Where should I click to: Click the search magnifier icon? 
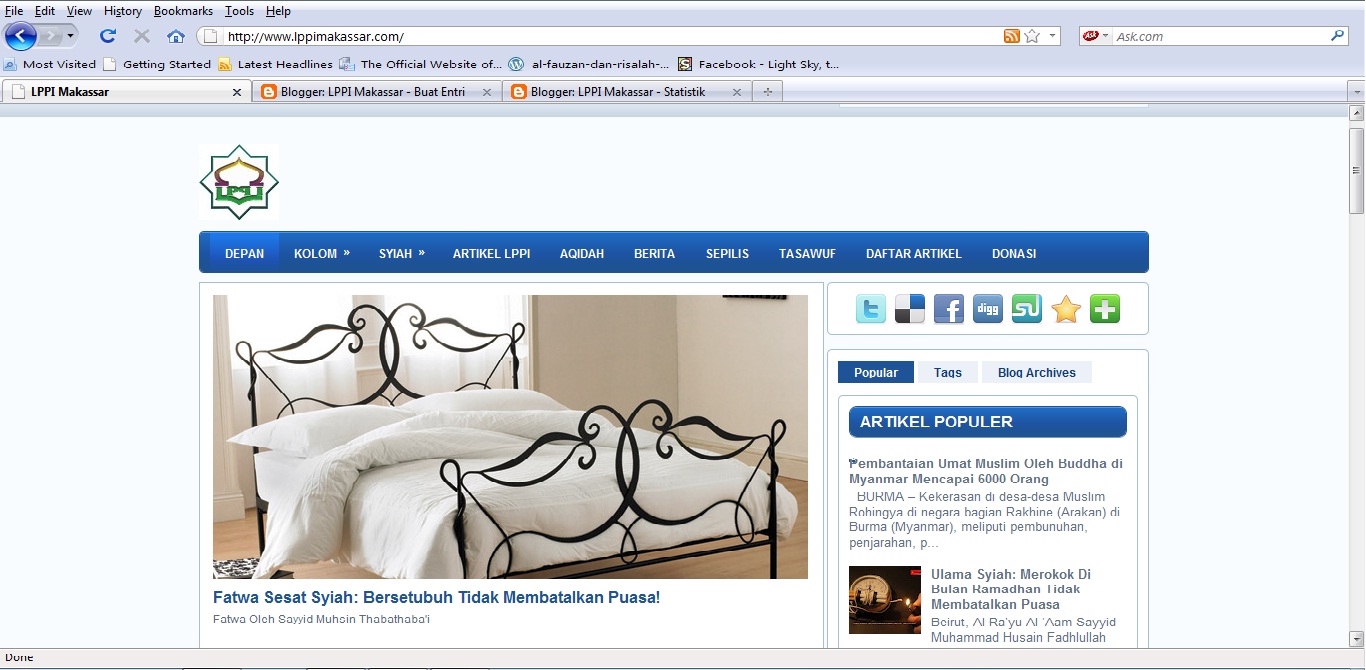(x=1338, y=36)
